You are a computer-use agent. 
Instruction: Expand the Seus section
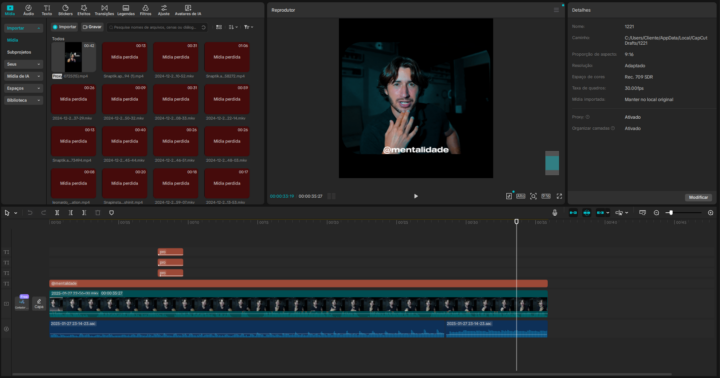click(23, 64)
